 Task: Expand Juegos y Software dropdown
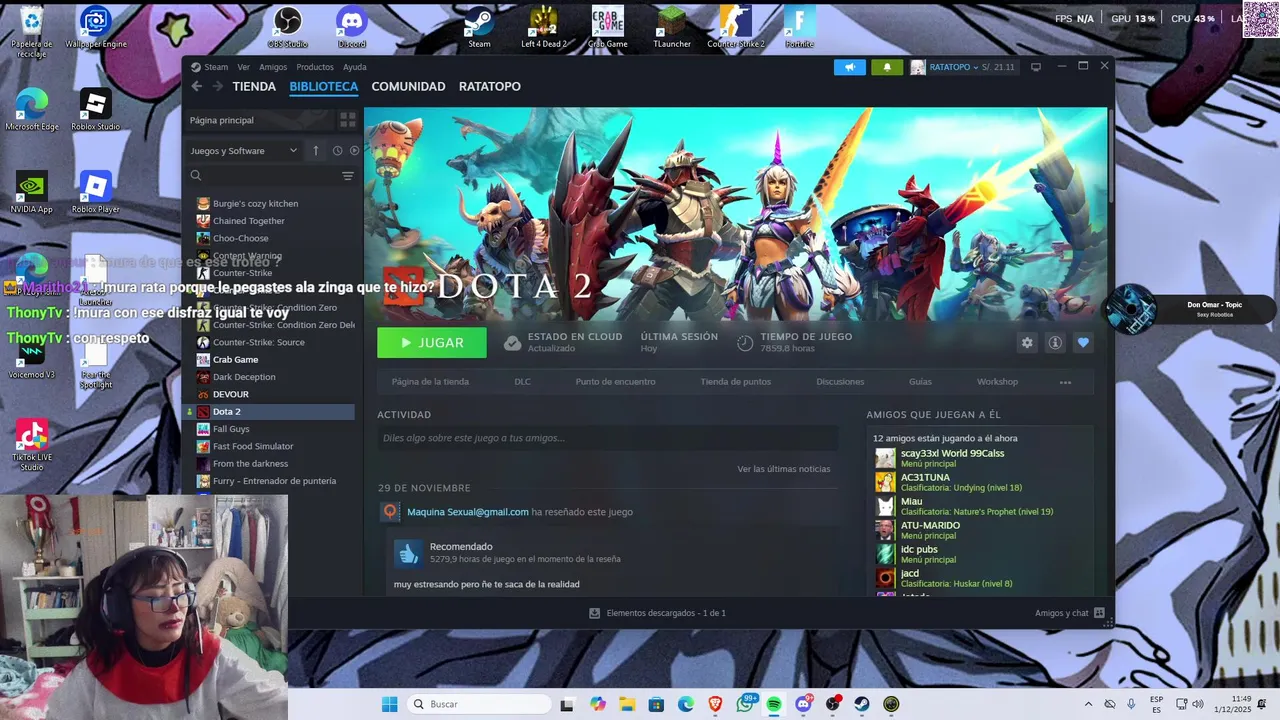(244, 151)
